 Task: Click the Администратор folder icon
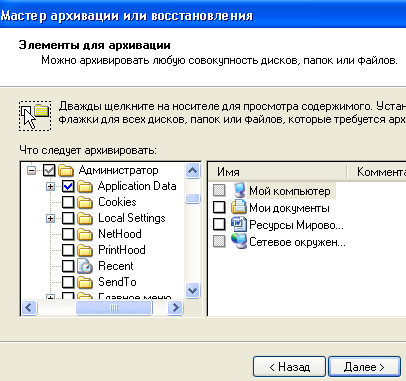(66, 170)
